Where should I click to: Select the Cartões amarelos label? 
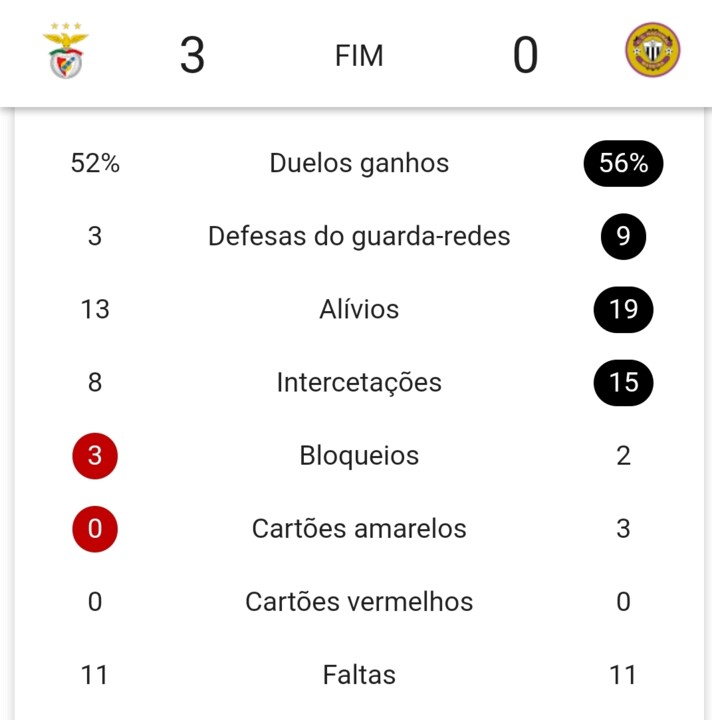pyautogui.click(x=359, y=529)
